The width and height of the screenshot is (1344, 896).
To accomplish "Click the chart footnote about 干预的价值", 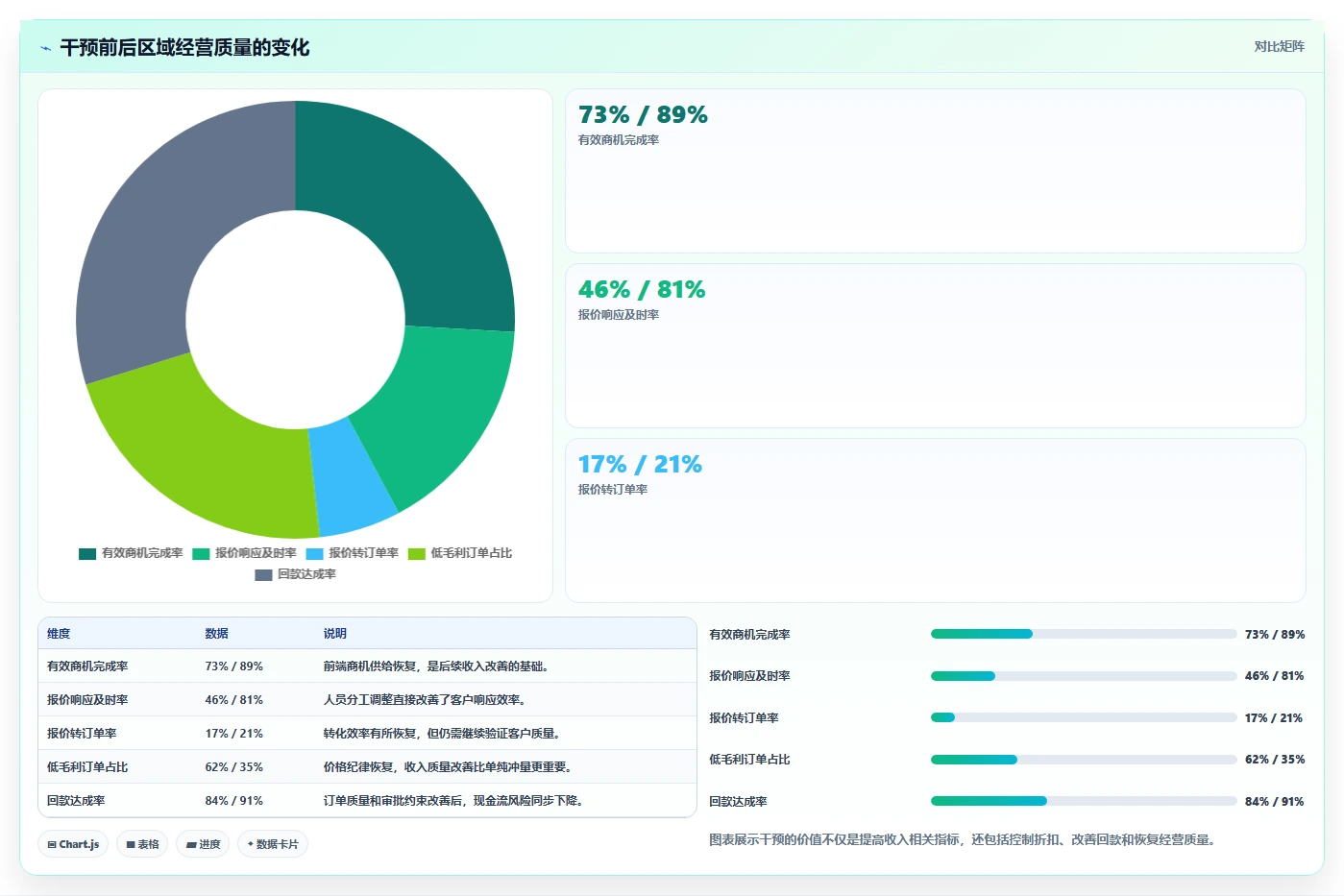I will click(965, 840).
